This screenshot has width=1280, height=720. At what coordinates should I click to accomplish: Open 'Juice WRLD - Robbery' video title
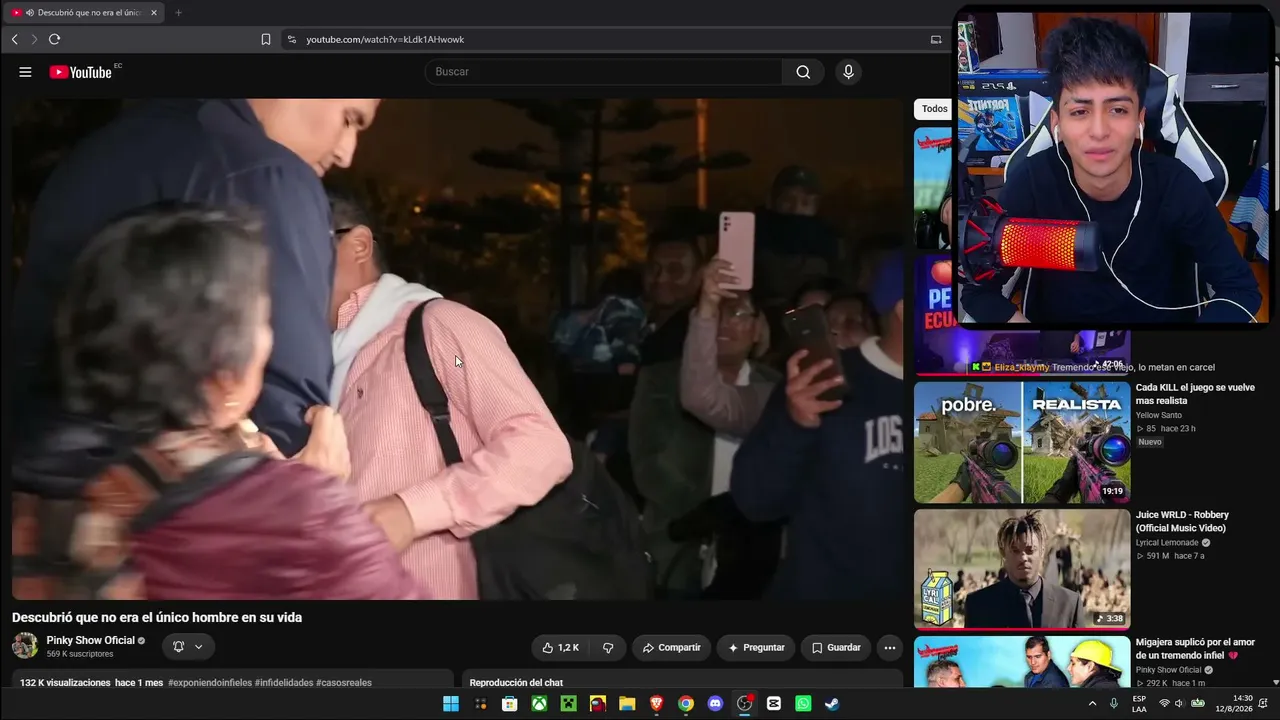(1183, 522)
